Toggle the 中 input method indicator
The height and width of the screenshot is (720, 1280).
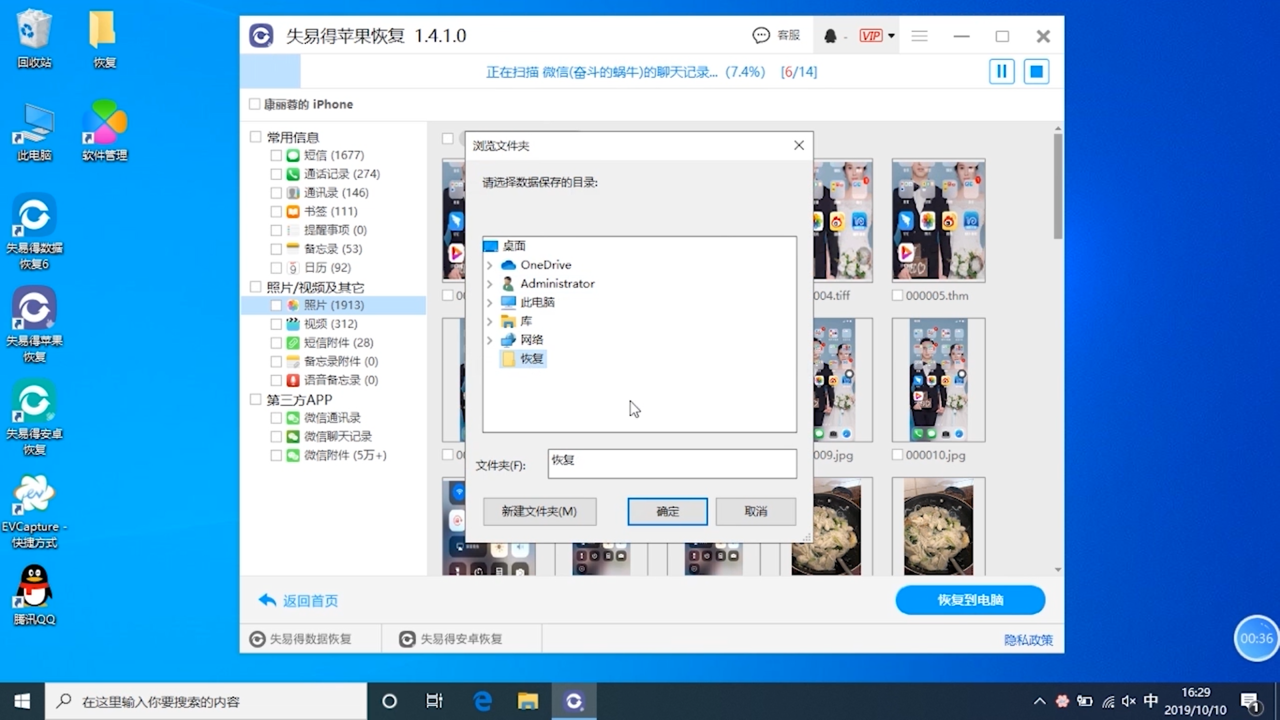1151,701
